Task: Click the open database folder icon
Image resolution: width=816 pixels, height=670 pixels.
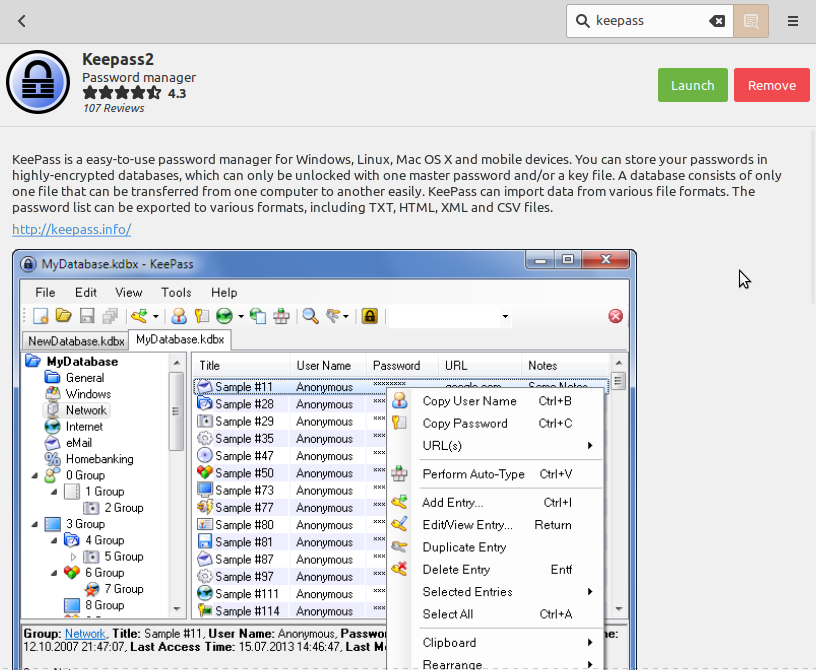Action: pyautogui.click(x=63, y=316)
